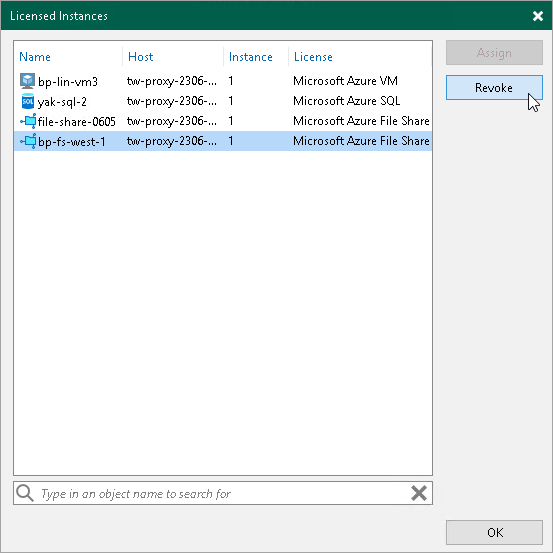Click the SQL database icon for yak-sql-2
This screenshot has height=553, width=553.
(28, 101)
